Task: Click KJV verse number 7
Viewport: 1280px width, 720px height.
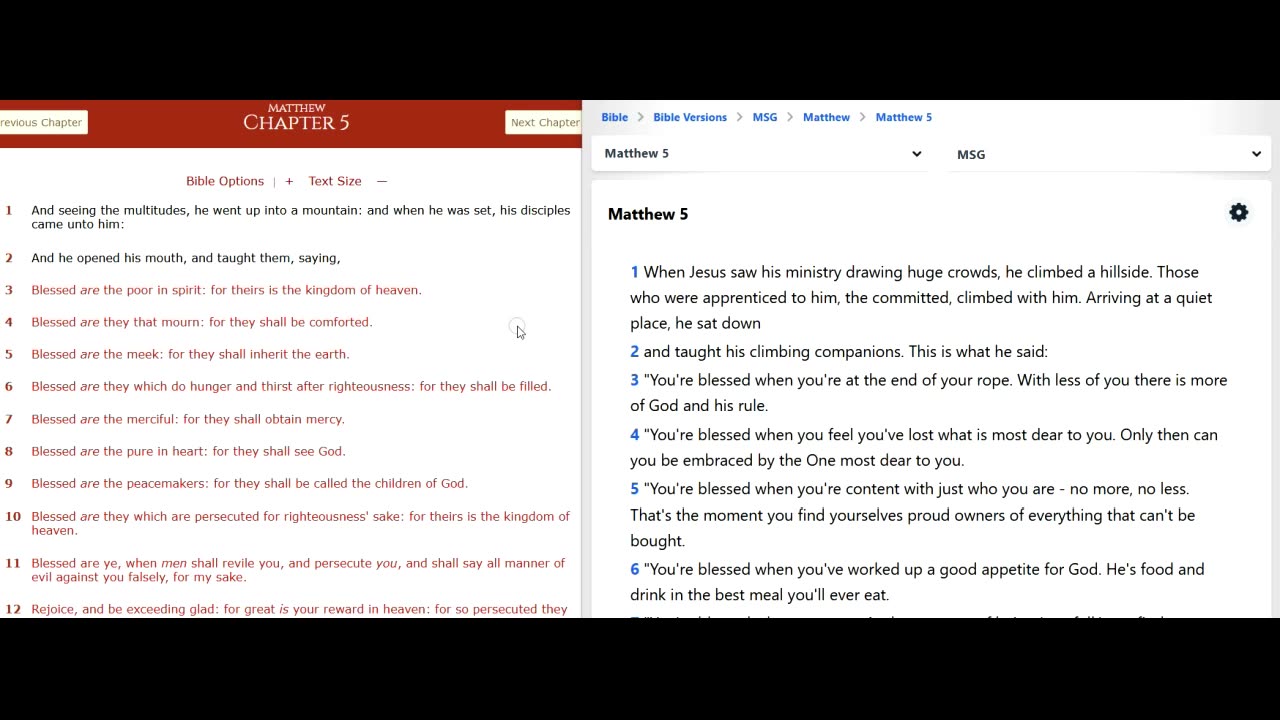Action: (9, 419)
